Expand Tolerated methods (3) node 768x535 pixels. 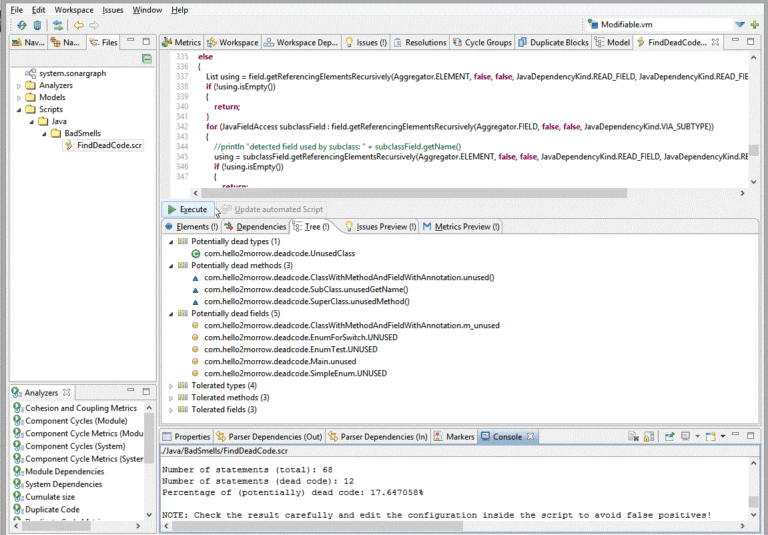tap(171, 398)
